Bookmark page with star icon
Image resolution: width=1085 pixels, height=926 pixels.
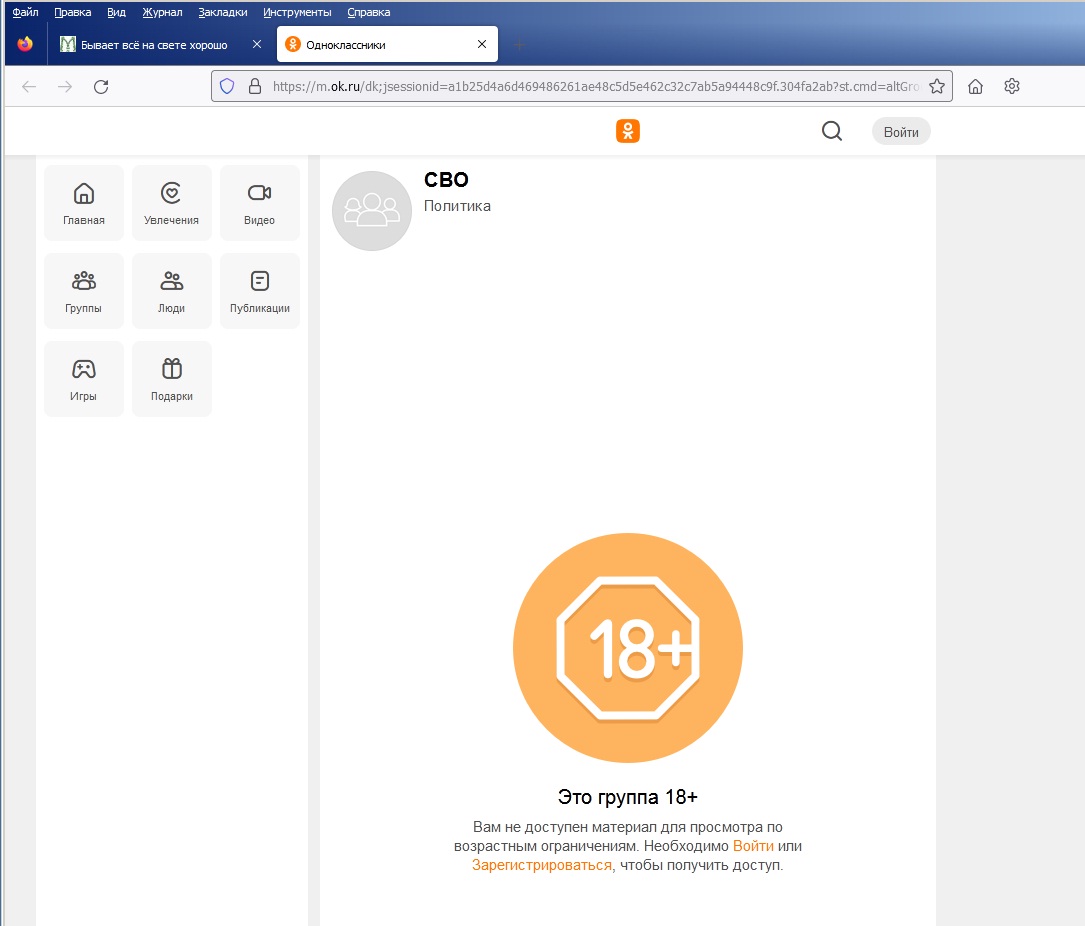[937, 87]
